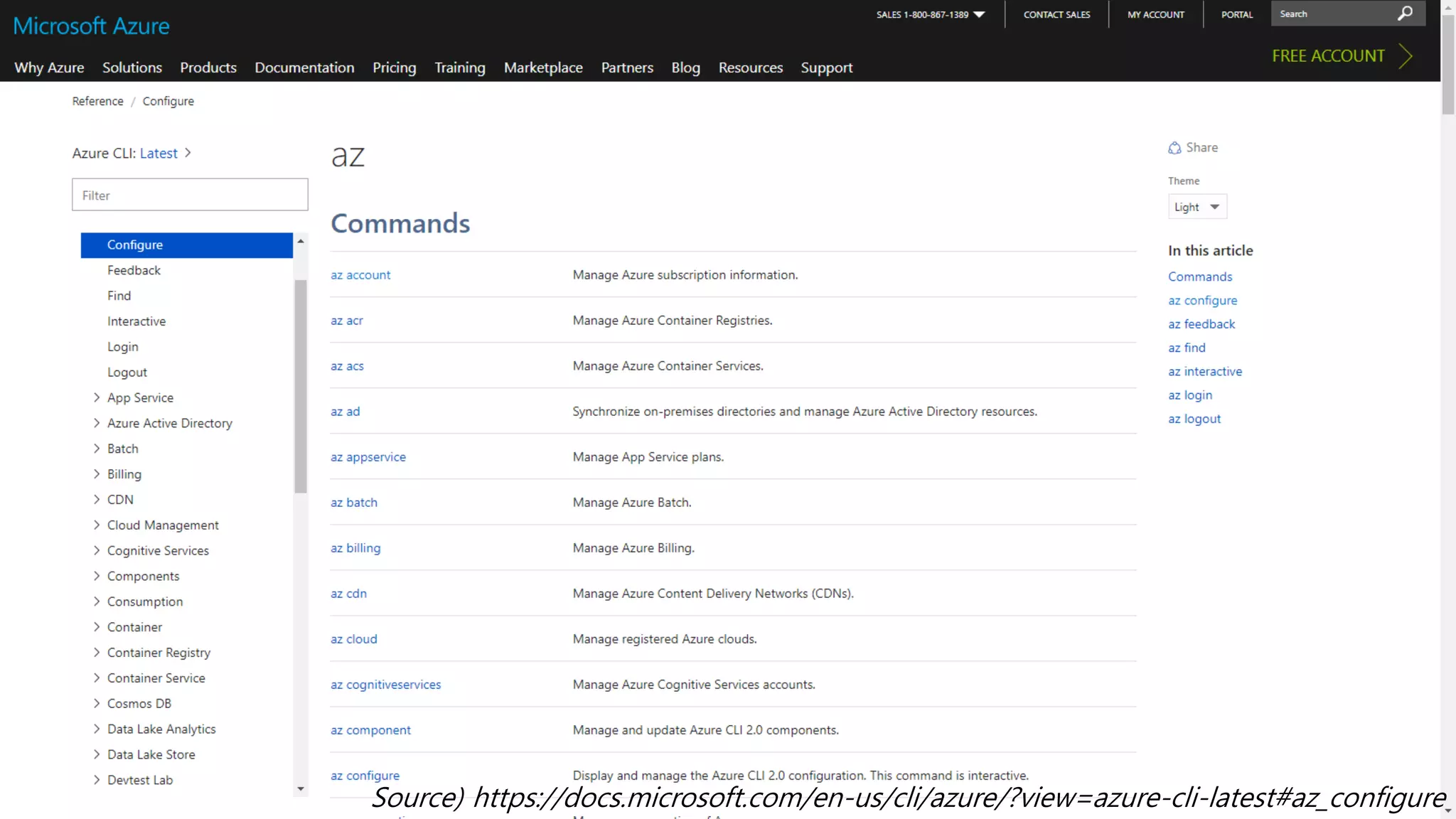Screen dimensions: 1456x819
Task: Click the search magnifier icon
Action: click(x=1405, y=14)
